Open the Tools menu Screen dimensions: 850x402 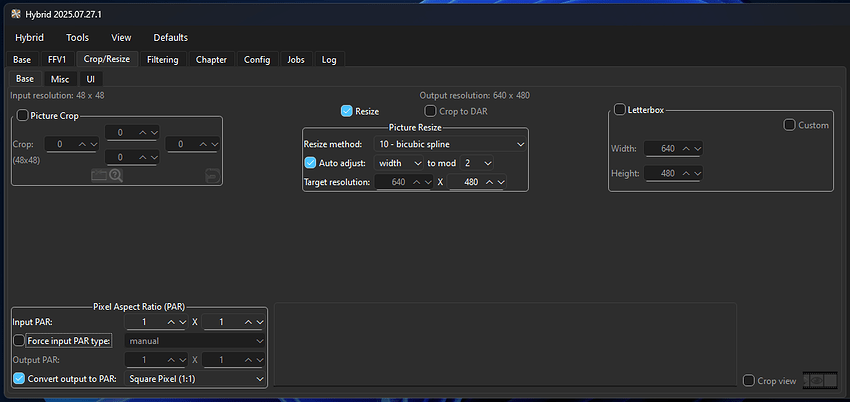point(77,38)
